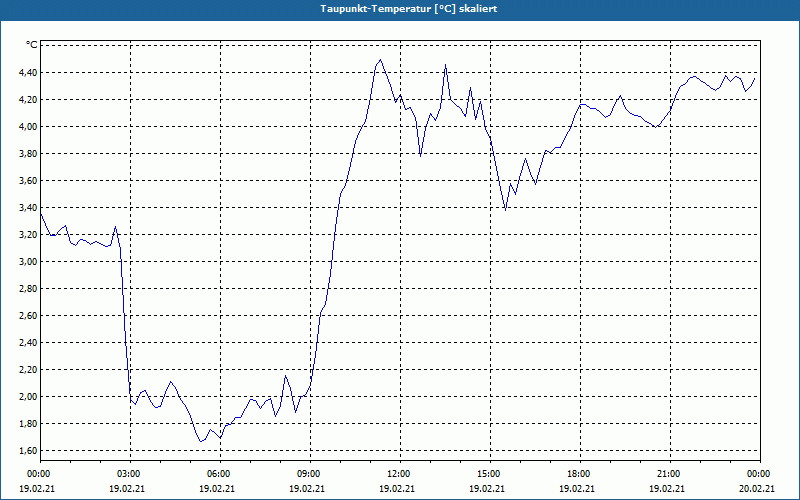Image resolution: width=800 pixels, height=500 pixels.
Task: Pick the '1,60' y-axis tick label
Action: pyautogui.click(x=28, y=451)
